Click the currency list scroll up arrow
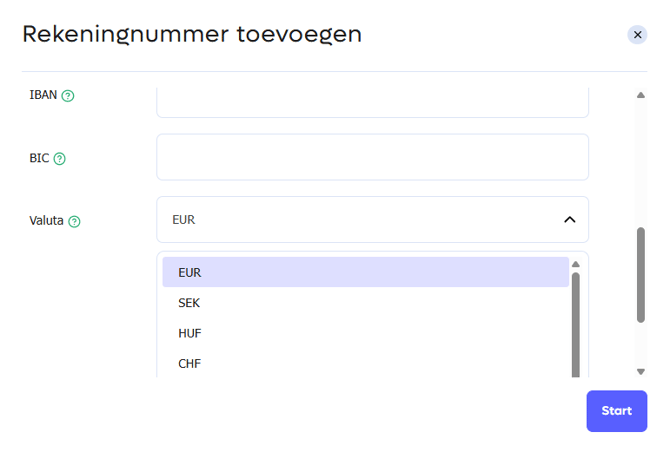This screenshot has width=670, height=452. point(576,264)
